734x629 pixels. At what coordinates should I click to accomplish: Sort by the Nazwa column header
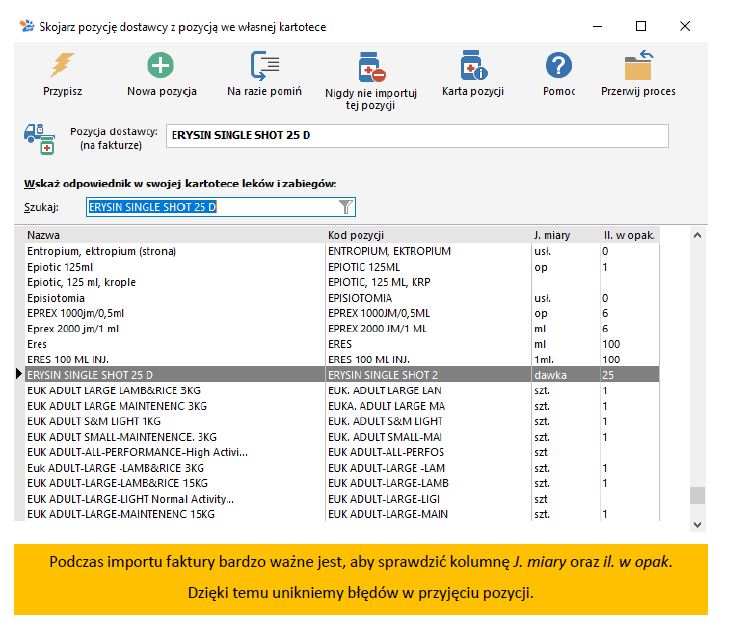174,235
